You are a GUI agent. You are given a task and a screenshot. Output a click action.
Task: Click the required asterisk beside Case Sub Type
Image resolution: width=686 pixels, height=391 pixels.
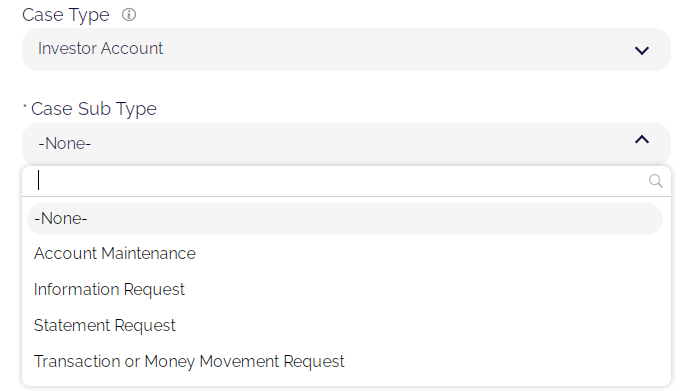tap(25, 105)
